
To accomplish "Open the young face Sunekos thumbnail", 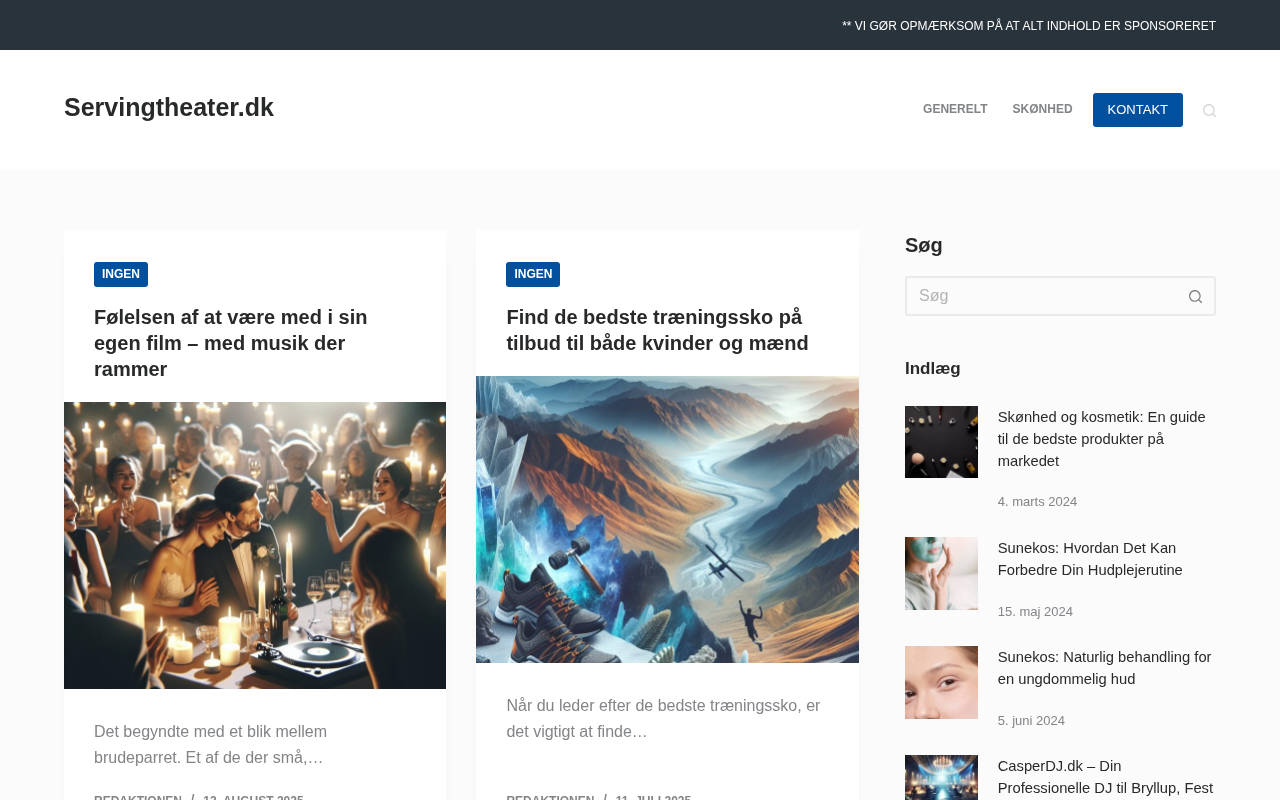I will 941,682.
